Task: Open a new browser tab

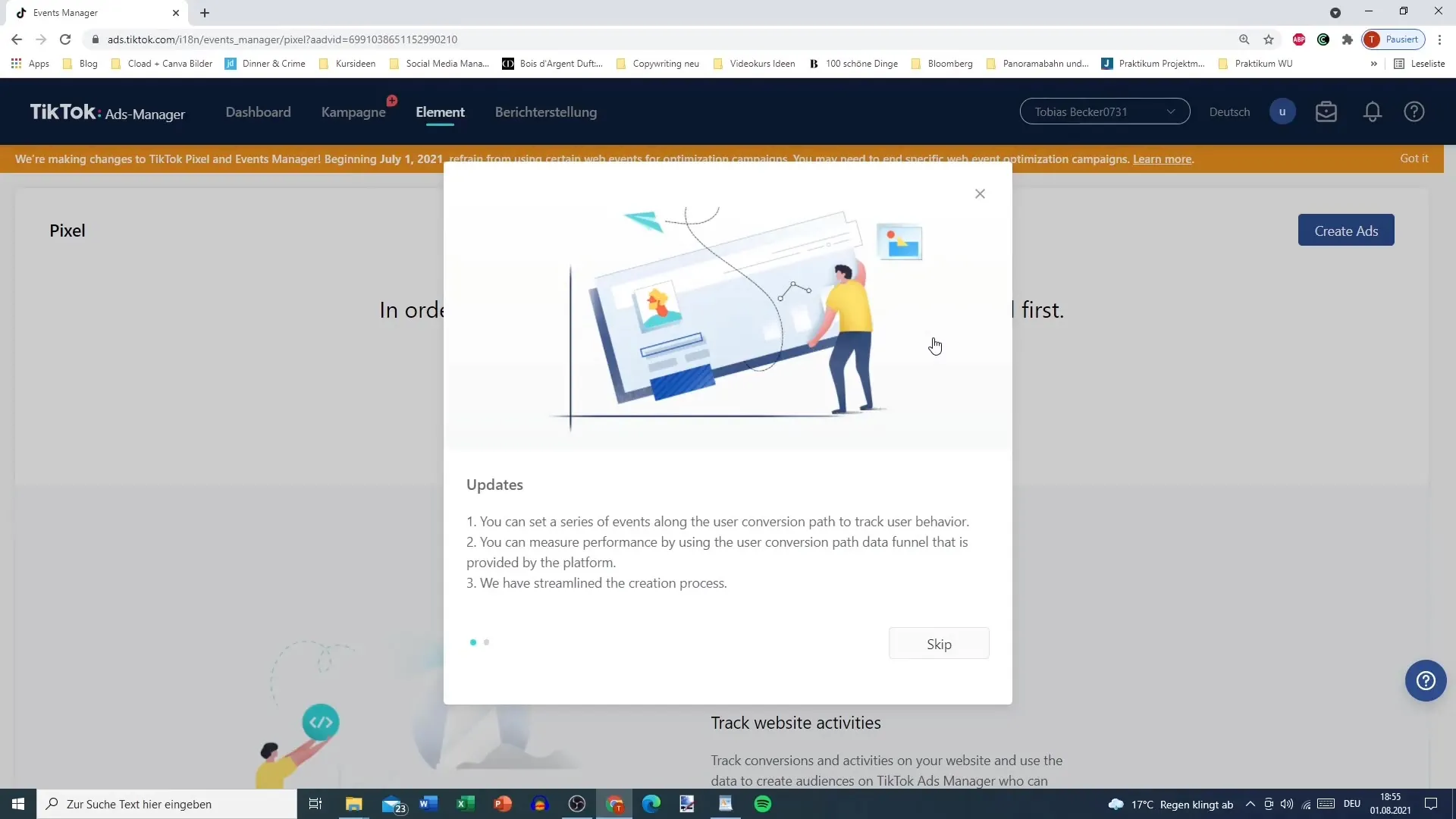Action: coord(205,13)
